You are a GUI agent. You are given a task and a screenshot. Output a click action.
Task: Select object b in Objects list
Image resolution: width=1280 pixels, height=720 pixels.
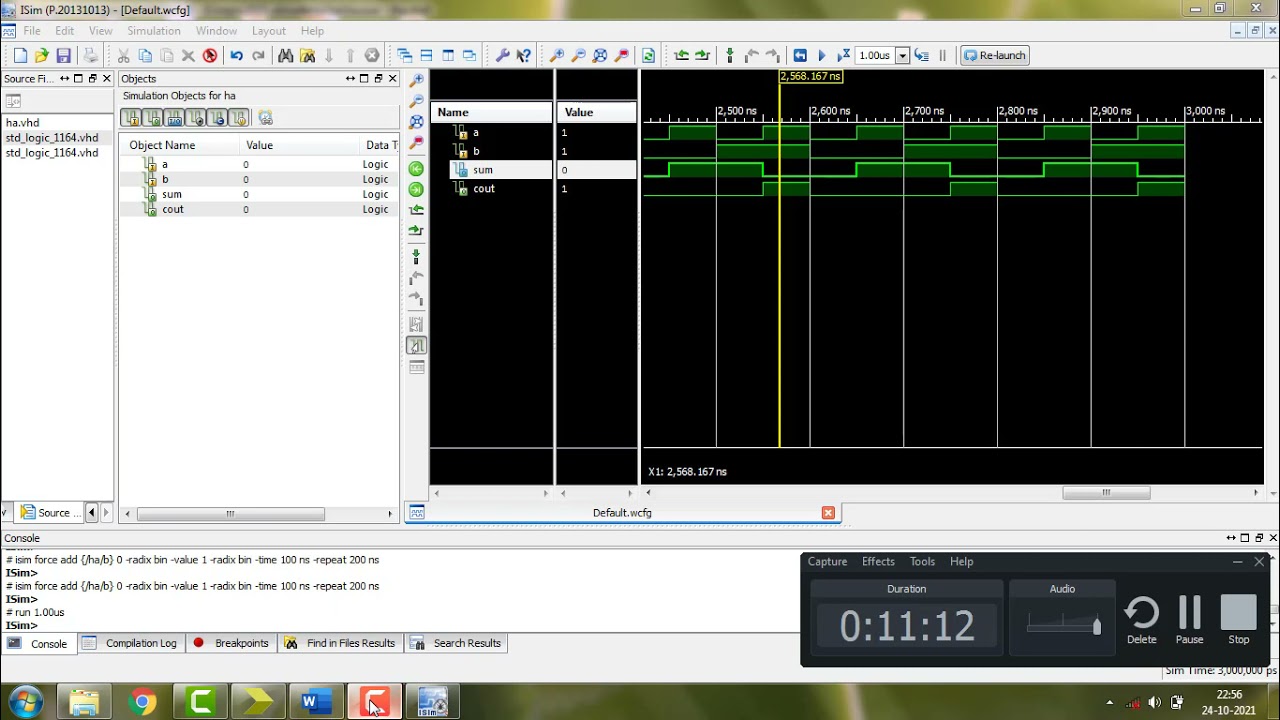(x=164, y=180)
